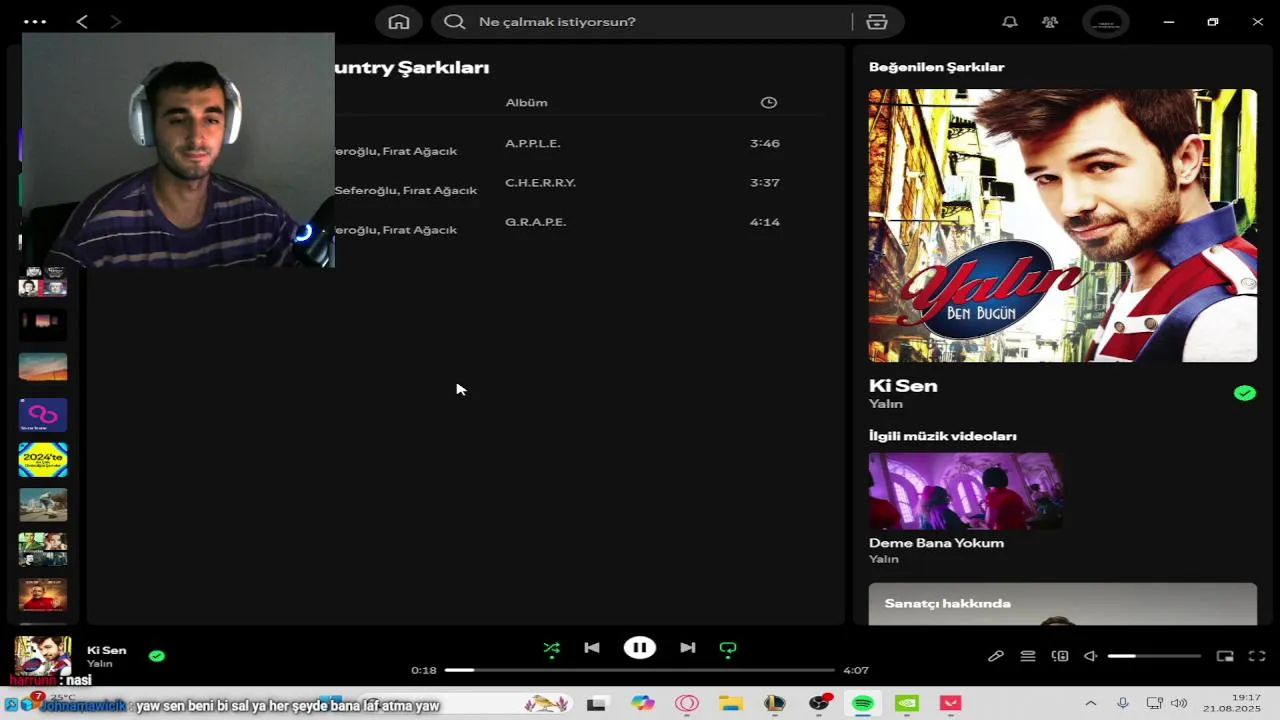This screenshot has width=1280, height=720.
Task: Open the play queue icon
Action: point(1028,656)
